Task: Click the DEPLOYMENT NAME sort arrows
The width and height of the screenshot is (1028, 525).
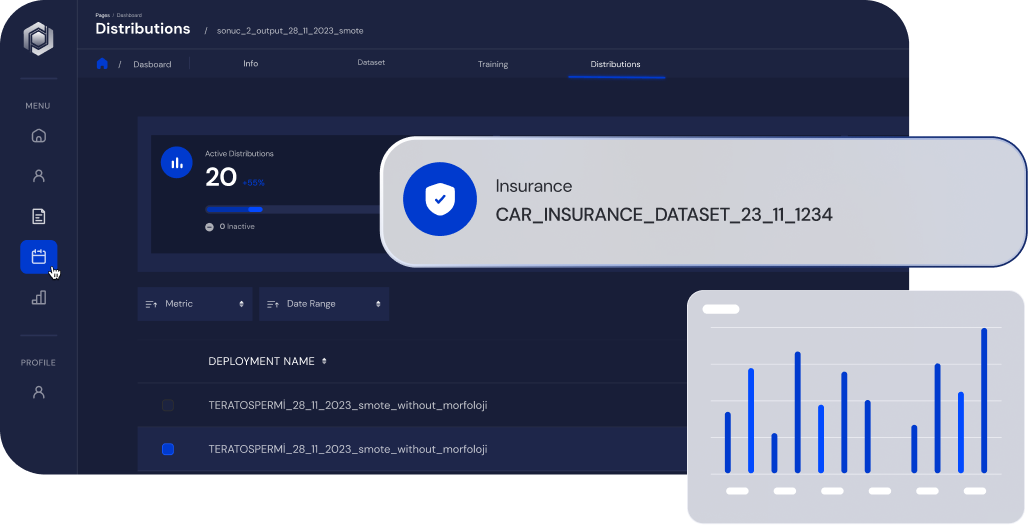Action: pyautogui.click(x=324, y=361)
